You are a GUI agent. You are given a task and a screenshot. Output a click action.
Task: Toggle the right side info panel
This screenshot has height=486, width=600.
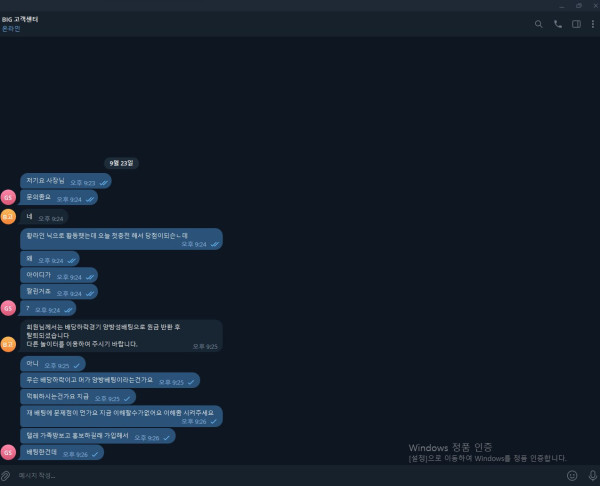[576, 24]
